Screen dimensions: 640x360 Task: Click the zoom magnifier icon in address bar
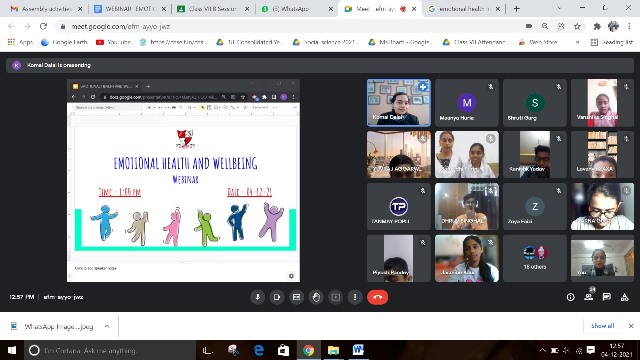545,26
